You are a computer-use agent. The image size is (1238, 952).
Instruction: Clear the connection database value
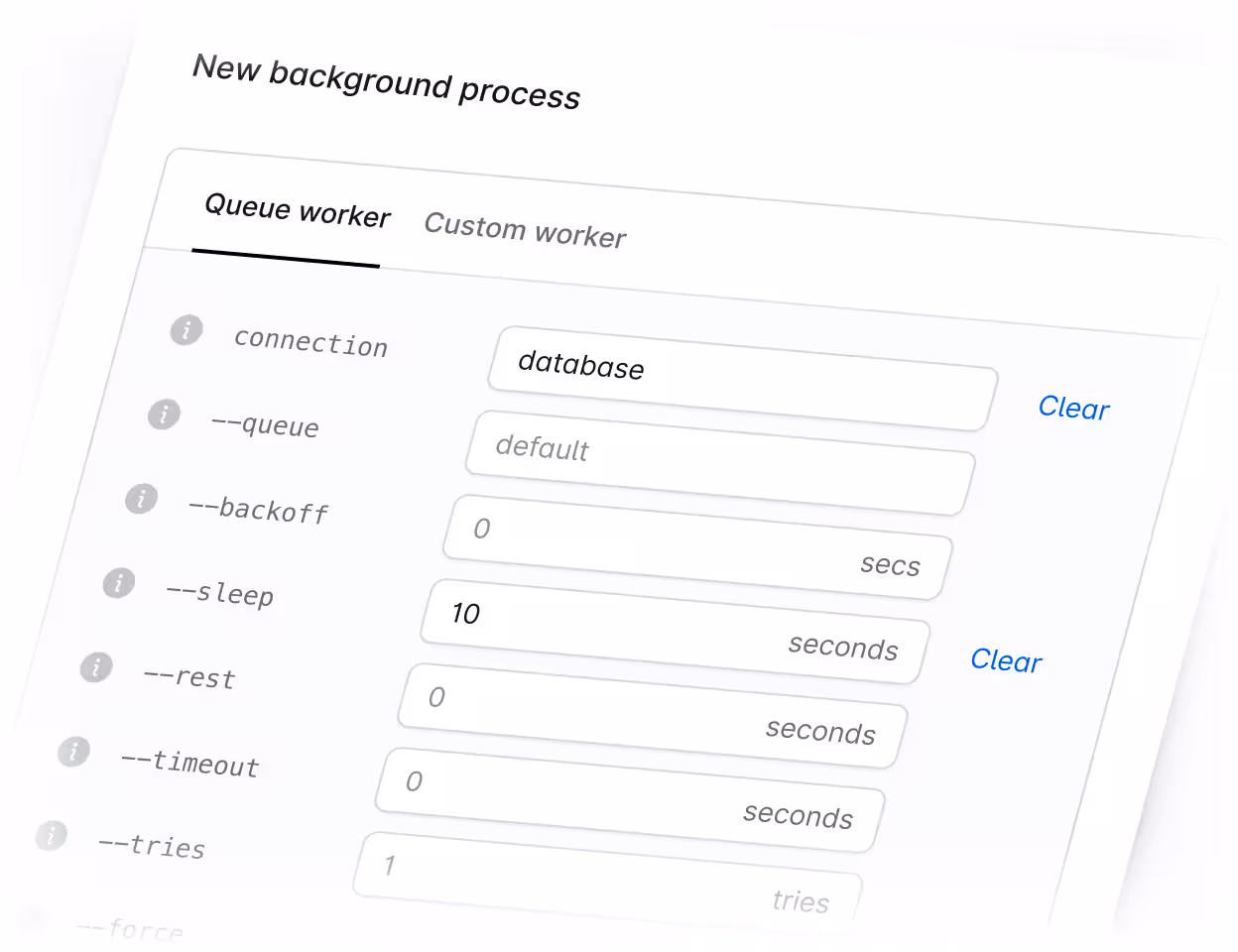(1073, 408)
